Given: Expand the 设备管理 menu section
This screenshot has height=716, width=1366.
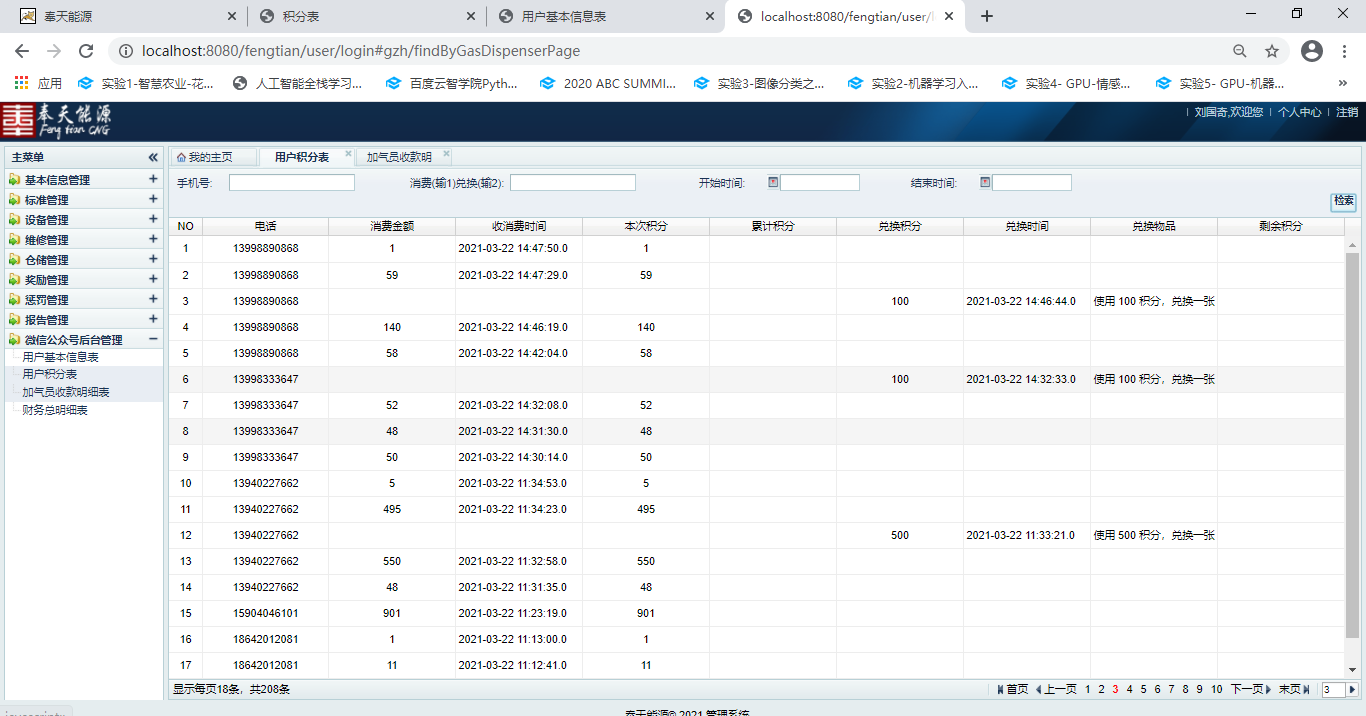Looking at the screenshot, I should click(x=153, y=220).
